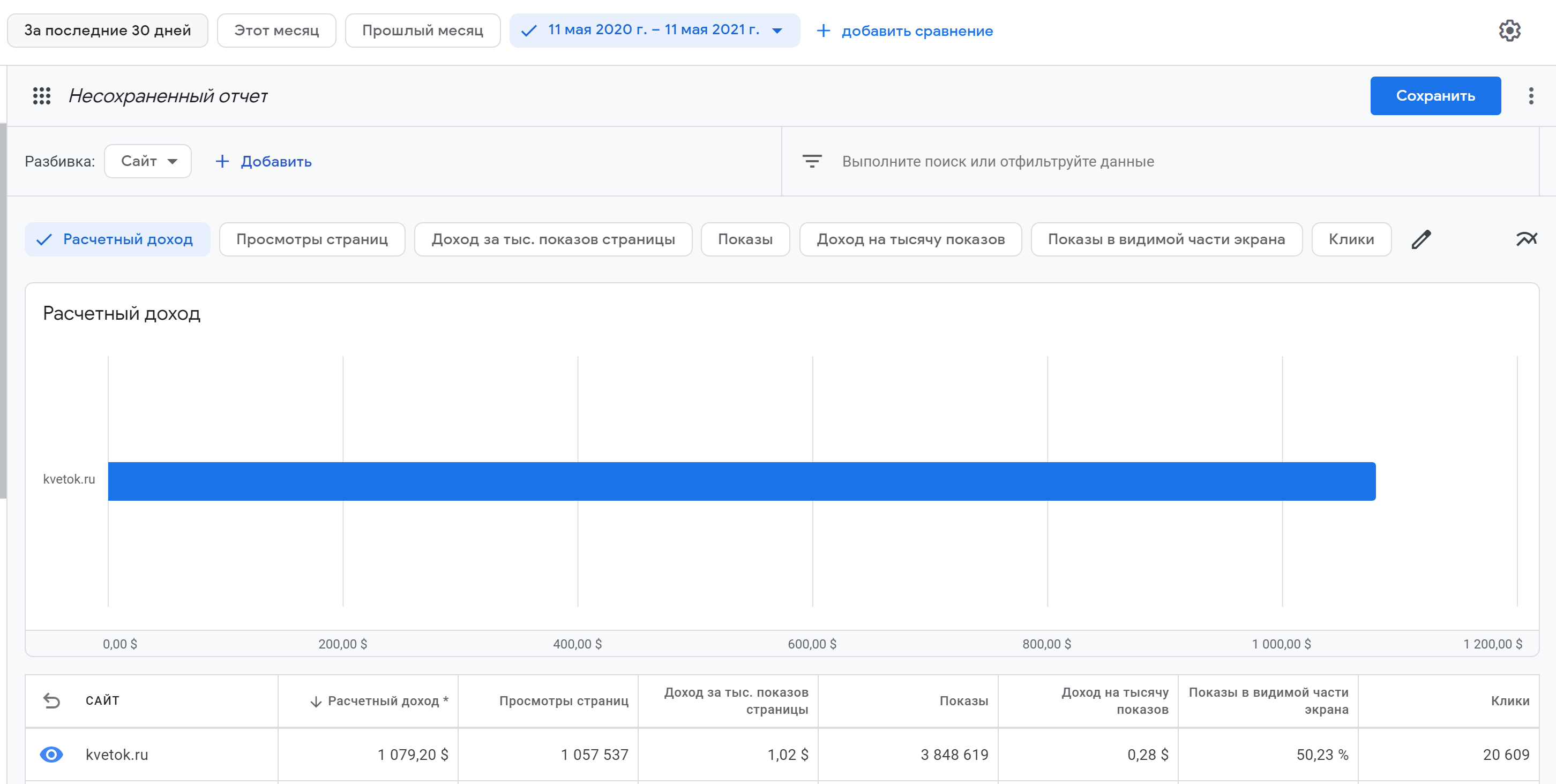
Task: Click the undo arrow in table header
Action: click(52, 700)
